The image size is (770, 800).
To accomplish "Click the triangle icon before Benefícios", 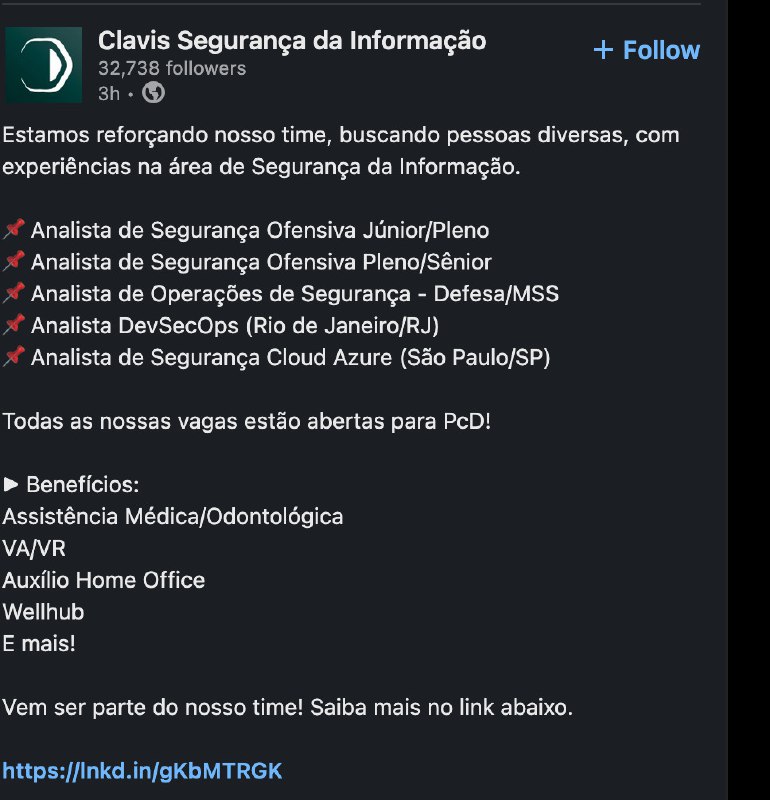I will tap(11, 485).
